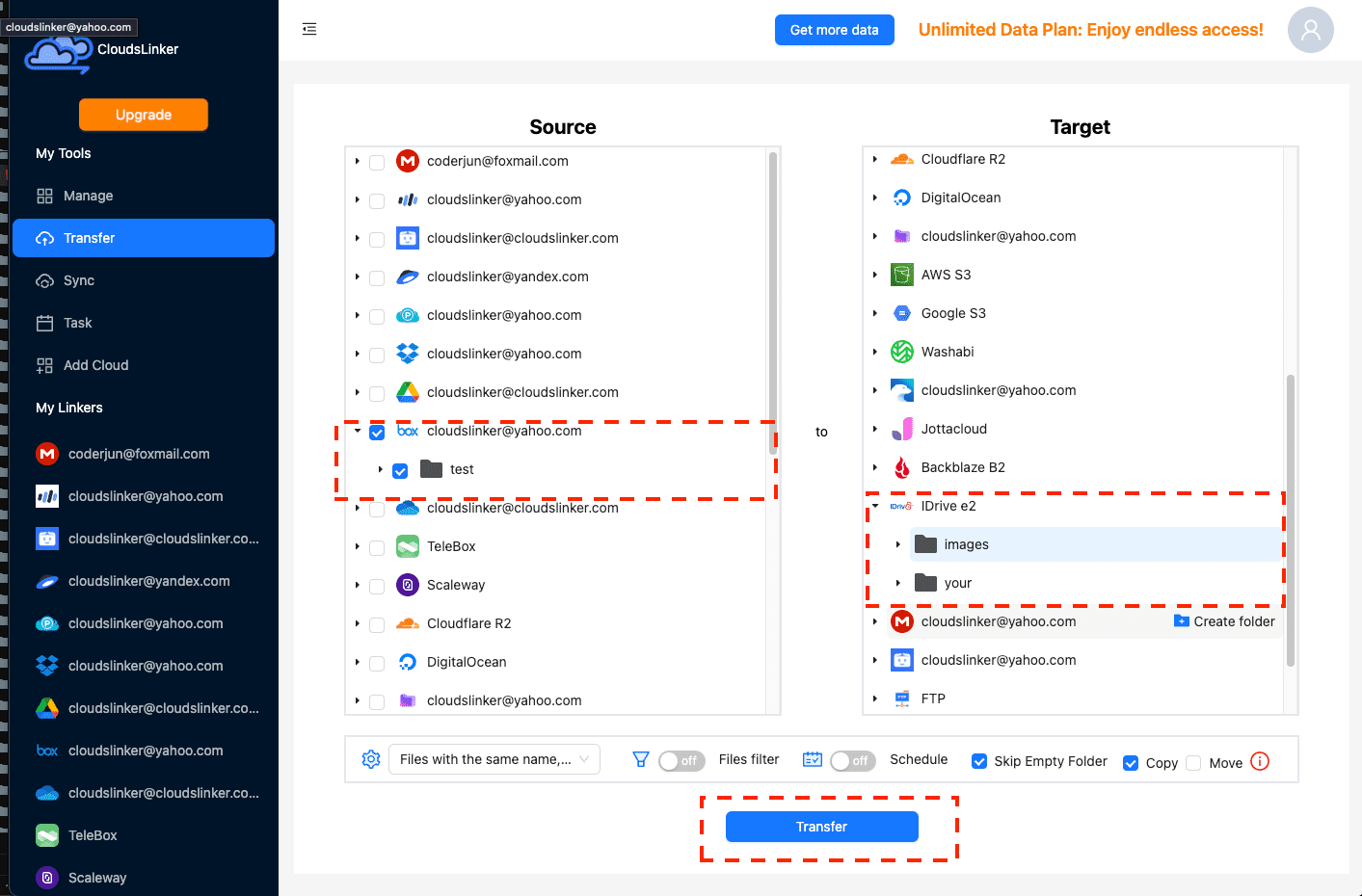Screen dimensions: 1362x896
Task: Open cloudslinker@yandex.com under My Linkers
Action: (144, 581)
